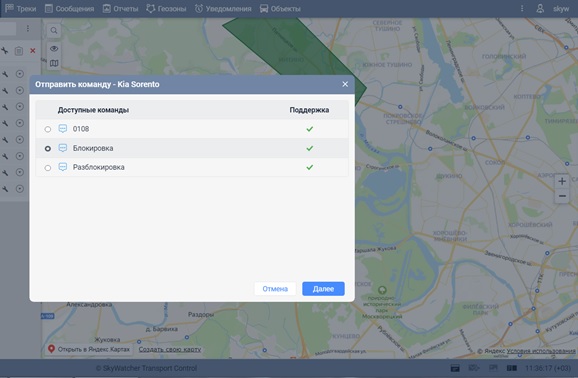Click the Поддержка column header
The width and height of the screenshot is (578, 378).
pos(309,110)
